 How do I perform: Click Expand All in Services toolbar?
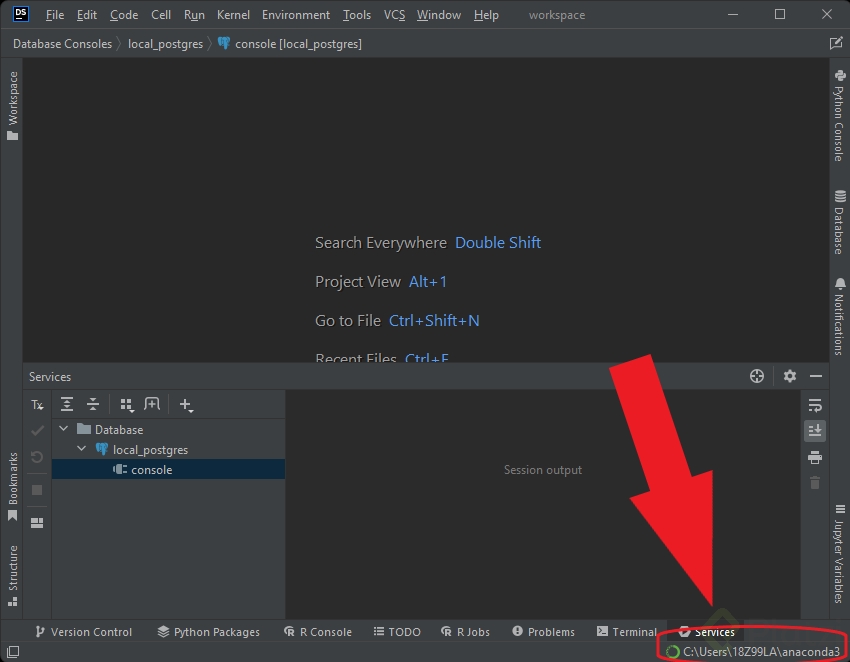[x=67, y=404]
